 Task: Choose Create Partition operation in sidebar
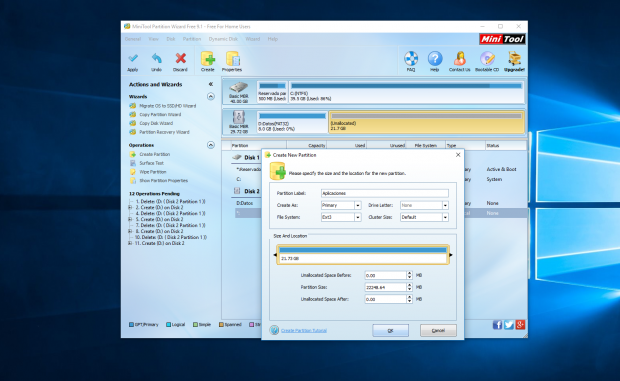click(x=155, y=155)
